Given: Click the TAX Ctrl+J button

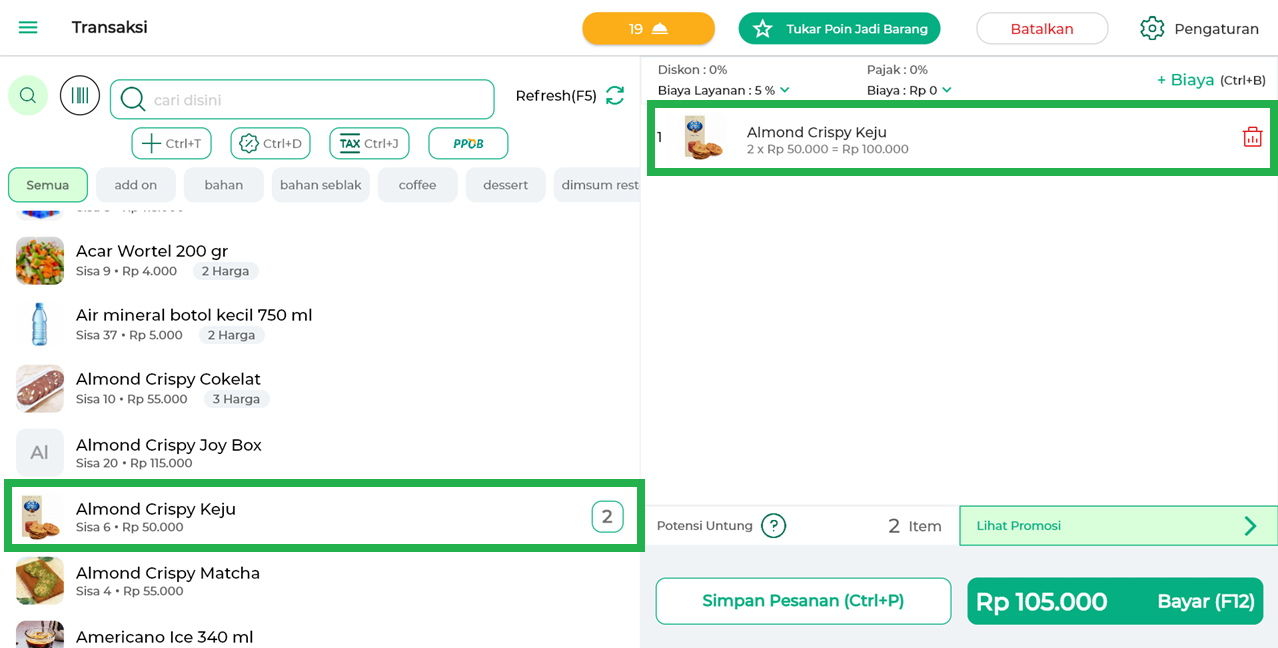Looking at the screenshot, I should (369, 143).
